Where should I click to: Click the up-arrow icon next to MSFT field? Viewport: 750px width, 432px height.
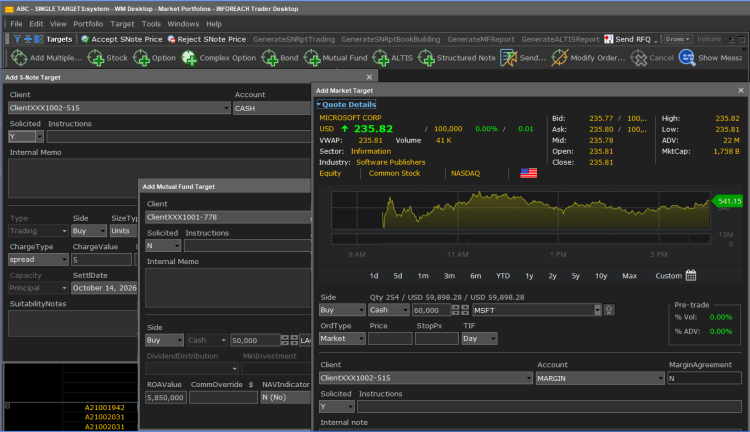[x=608, y=310]
